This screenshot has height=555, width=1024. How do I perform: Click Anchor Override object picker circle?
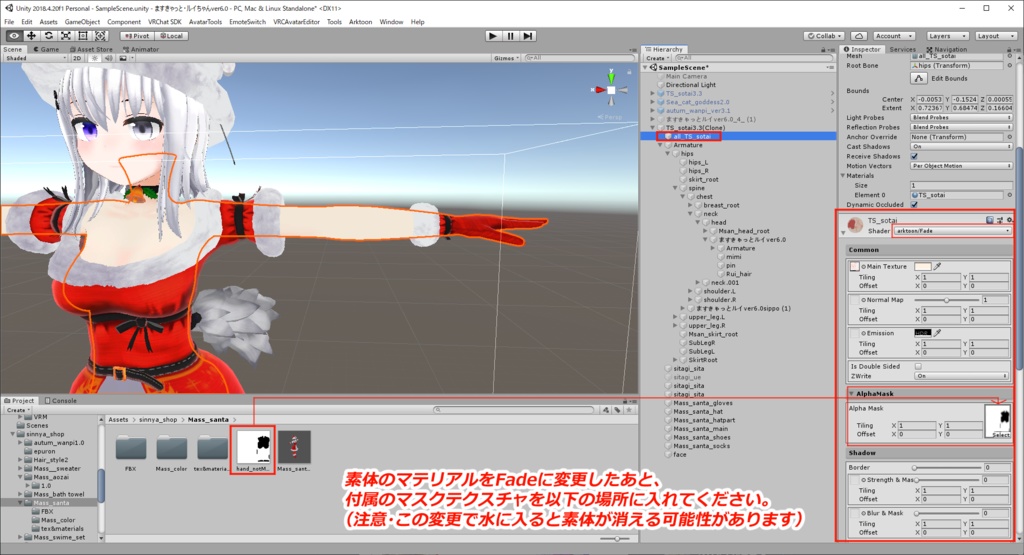[1010, 137]
